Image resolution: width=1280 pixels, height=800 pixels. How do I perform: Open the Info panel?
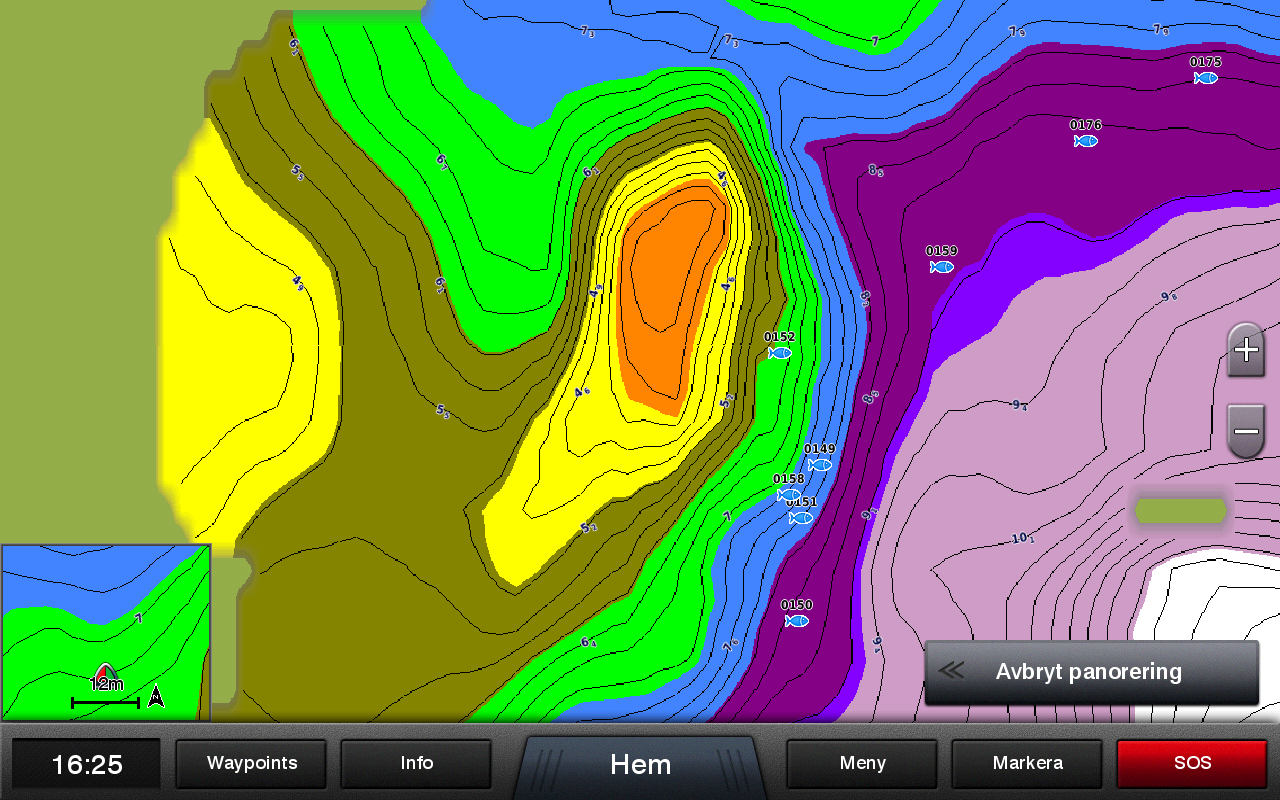416,764
